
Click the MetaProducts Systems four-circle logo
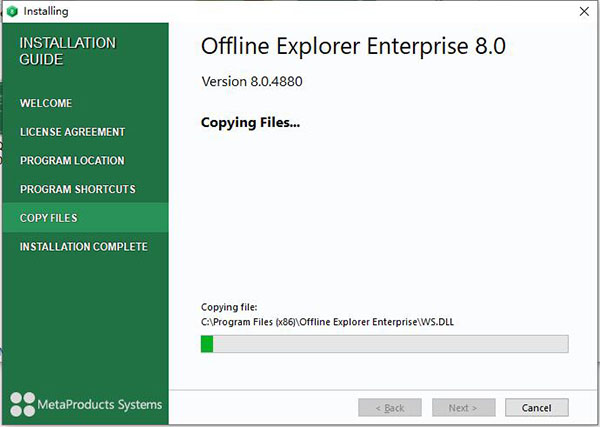coord(23,404)
